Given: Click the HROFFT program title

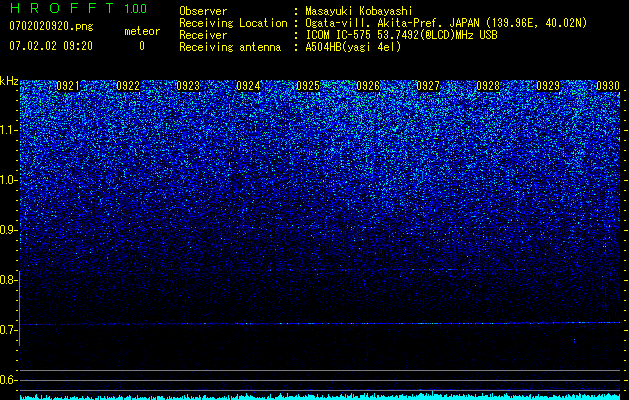Looking at the screenshot, I should (x=62, y=8).
